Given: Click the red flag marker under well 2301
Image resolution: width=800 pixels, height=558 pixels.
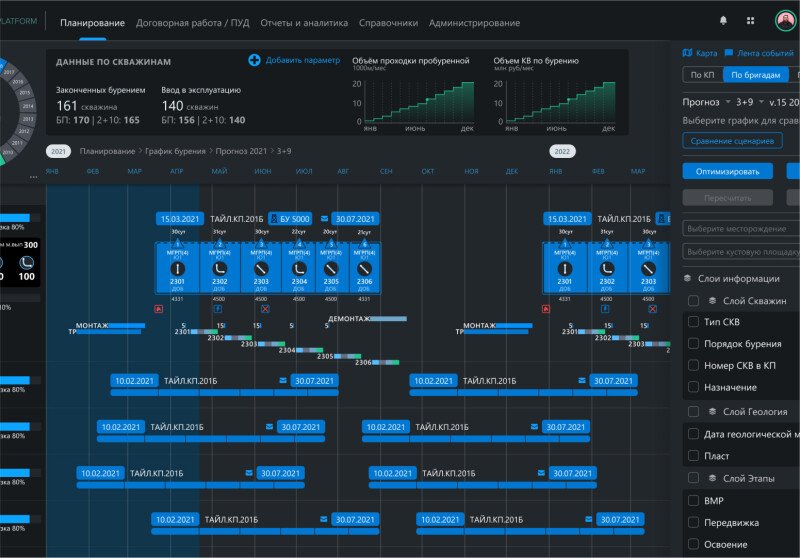Looking at the screenshot, I should coord(158,309).
